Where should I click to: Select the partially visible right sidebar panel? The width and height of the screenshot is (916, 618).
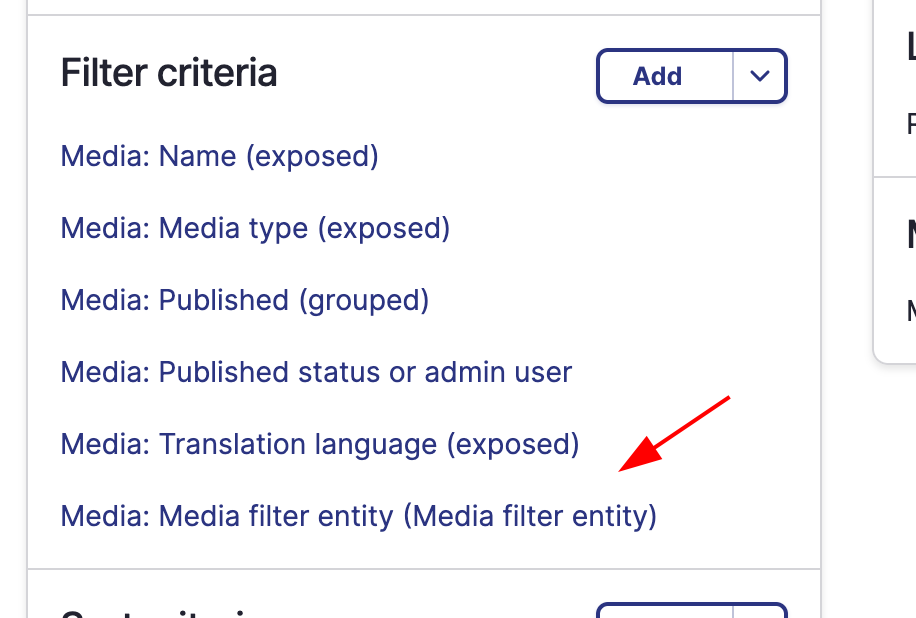pyautogui.click(x=895, y=181)
